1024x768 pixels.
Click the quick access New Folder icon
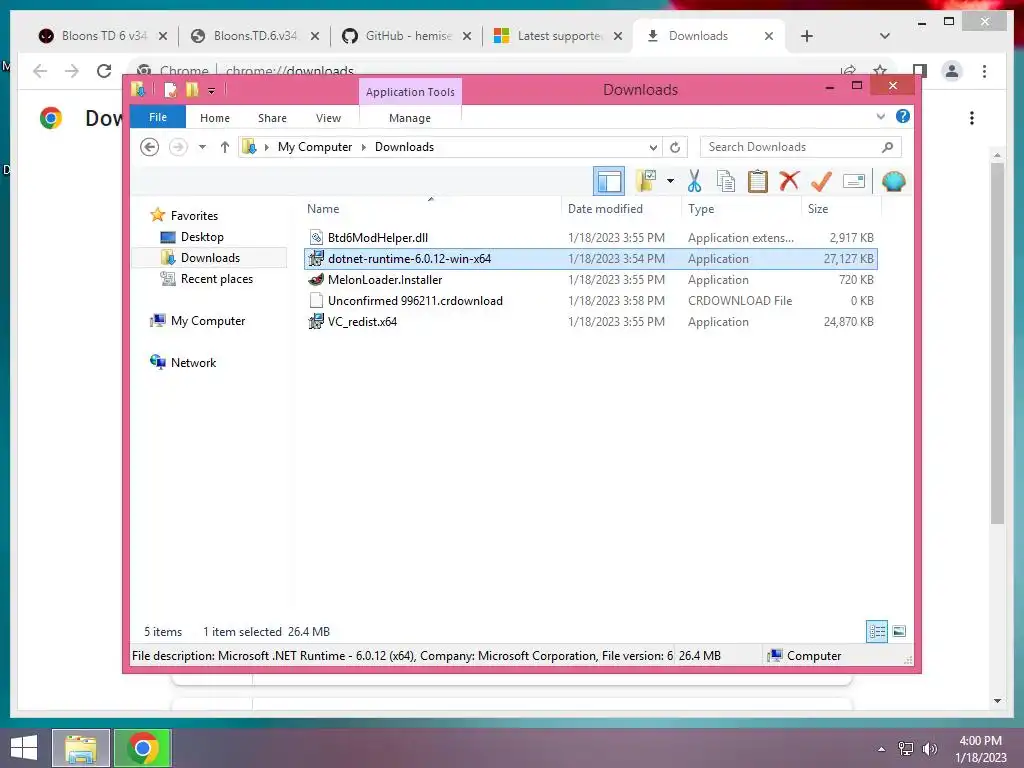(192, 90)
